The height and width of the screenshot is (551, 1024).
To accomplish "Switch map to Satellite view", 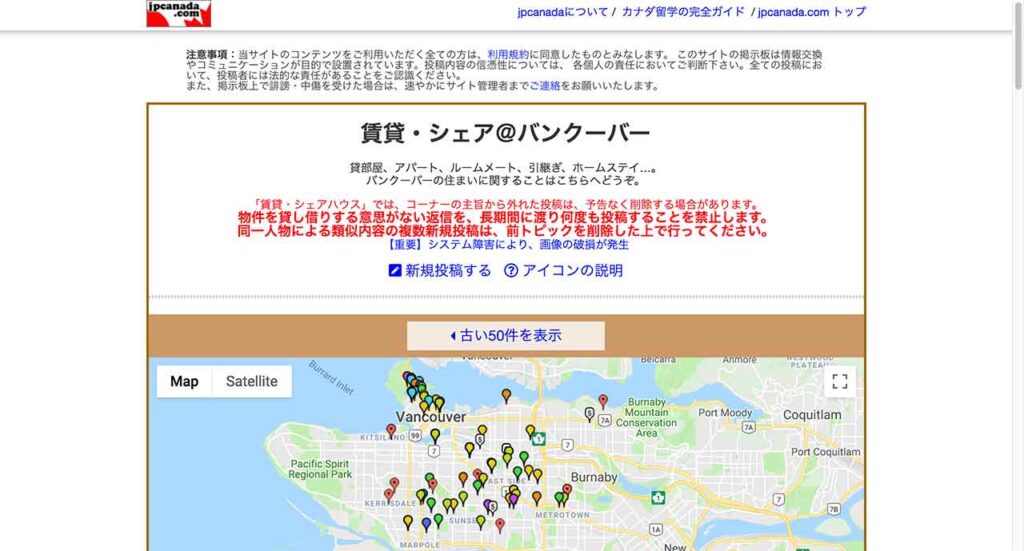I will (252, 381).
